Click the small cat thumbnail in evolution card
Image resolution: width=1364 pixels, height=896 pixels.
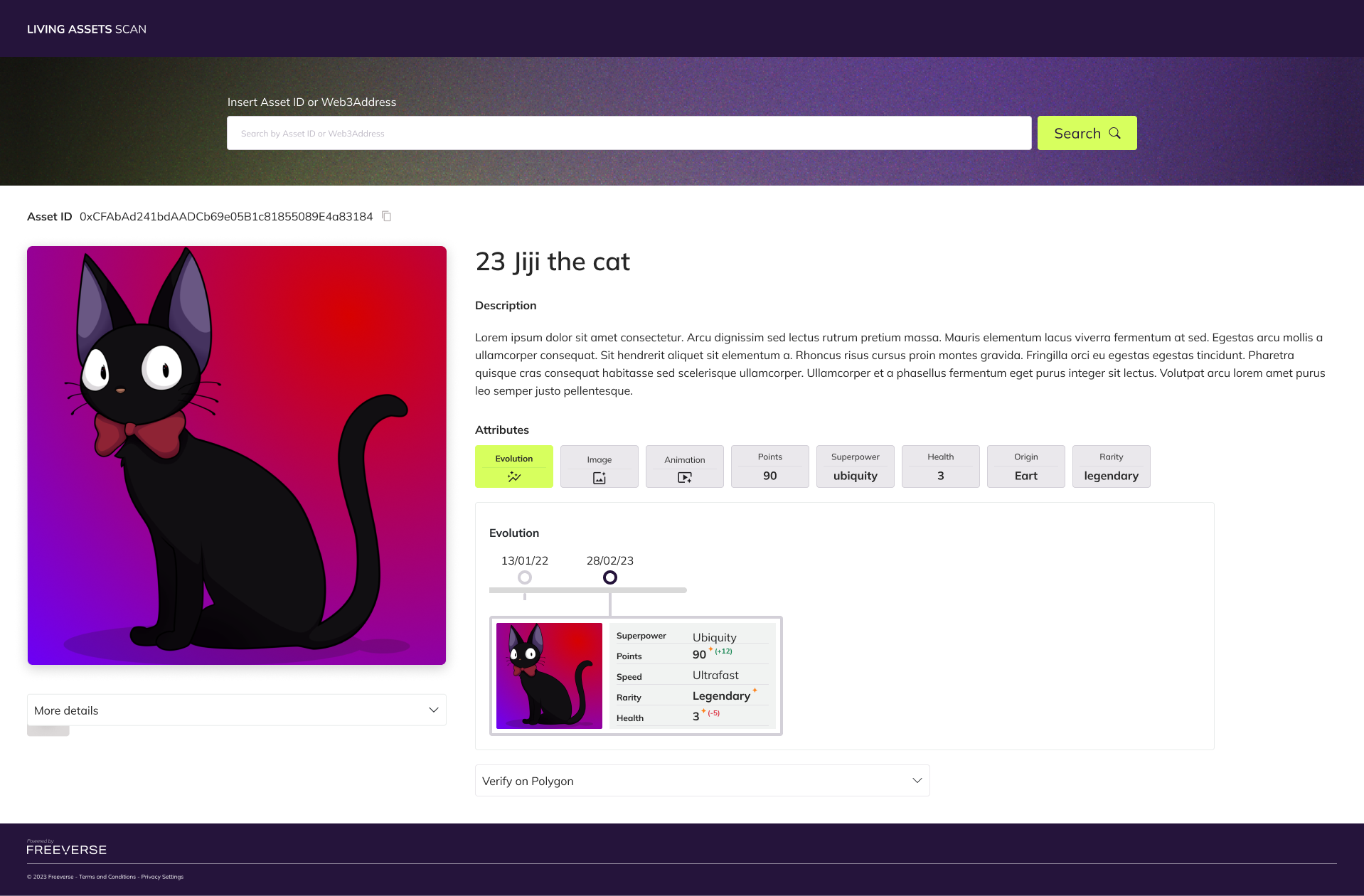549,676
